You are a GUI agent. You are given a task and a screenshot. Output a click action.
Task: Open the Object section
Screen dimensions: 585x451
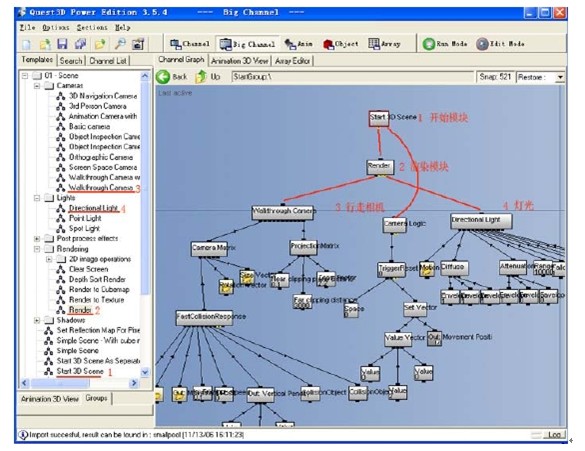pyautogui.click(x=341, y=44)
